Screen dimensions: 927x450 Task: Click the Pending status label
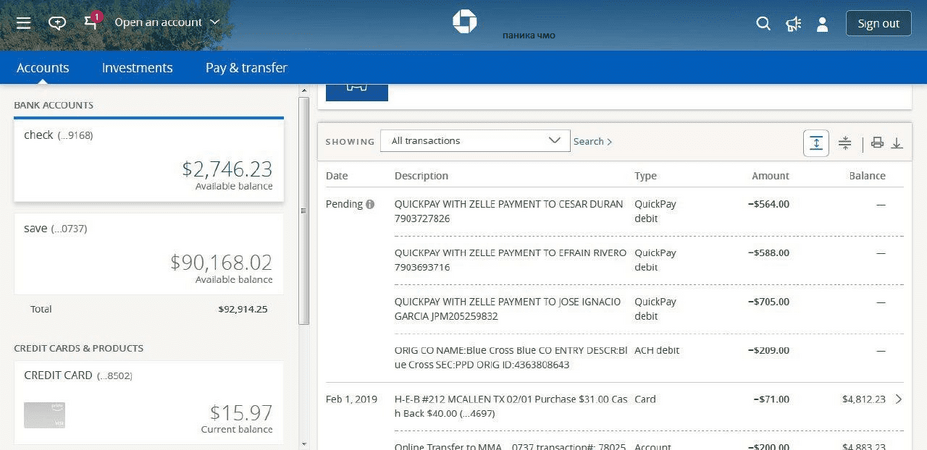344,204
